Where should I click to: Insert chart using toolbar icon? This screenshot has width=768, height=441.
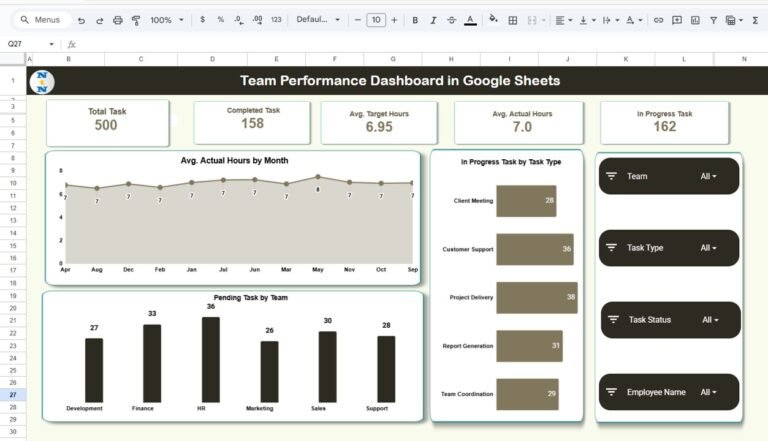coord(695,20)
